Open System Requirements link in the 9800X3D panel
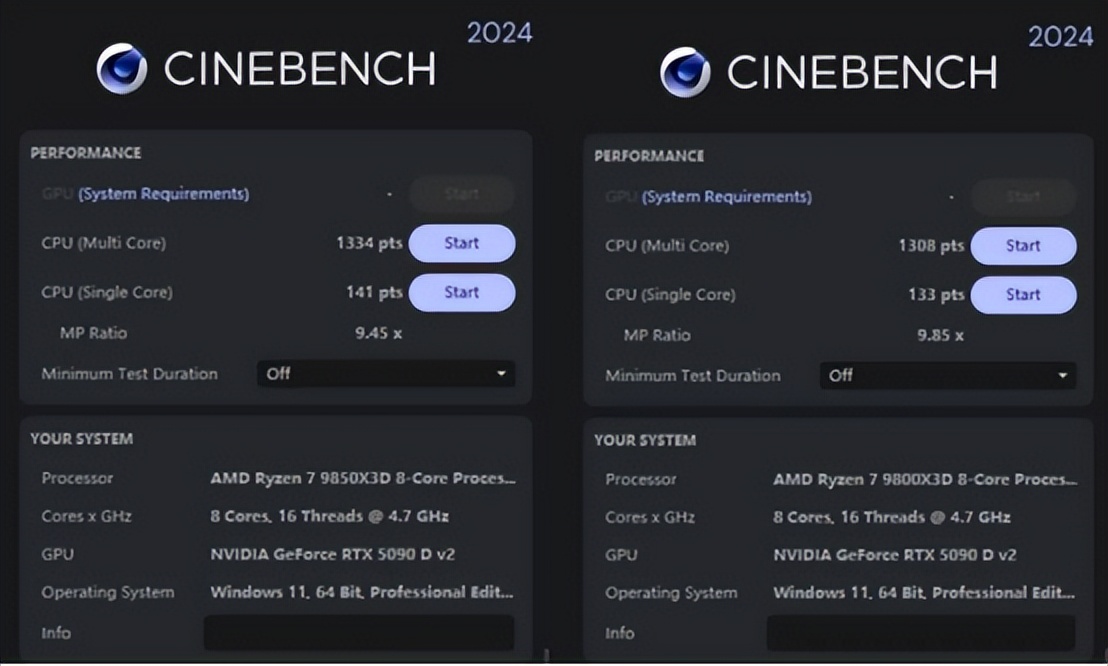Viewport: 1108px width, 666px height. point(726,197)
